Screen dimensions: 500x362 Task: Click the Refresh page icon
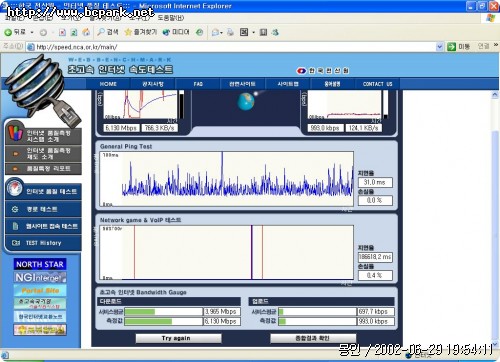point(74,32)
